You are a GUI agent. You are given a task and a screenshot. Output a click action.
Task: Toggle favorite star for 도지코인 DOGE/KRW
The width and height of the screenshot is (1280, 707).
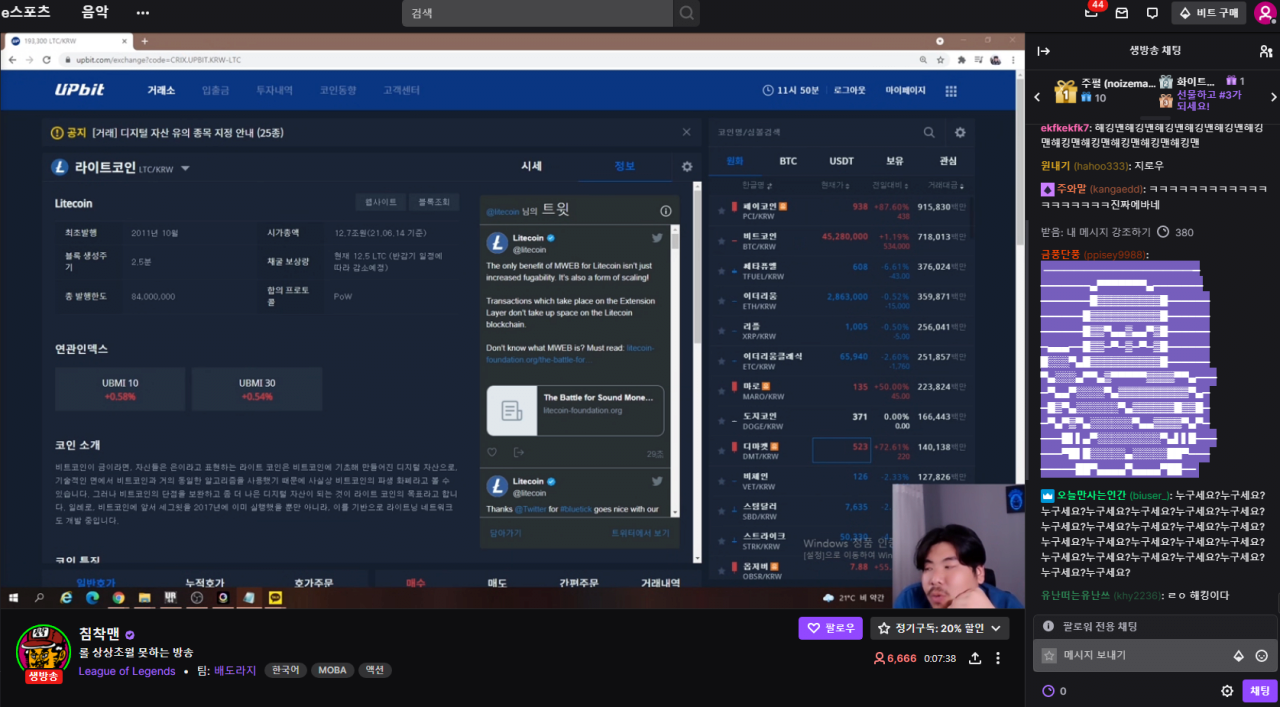(x=720, y=420)
